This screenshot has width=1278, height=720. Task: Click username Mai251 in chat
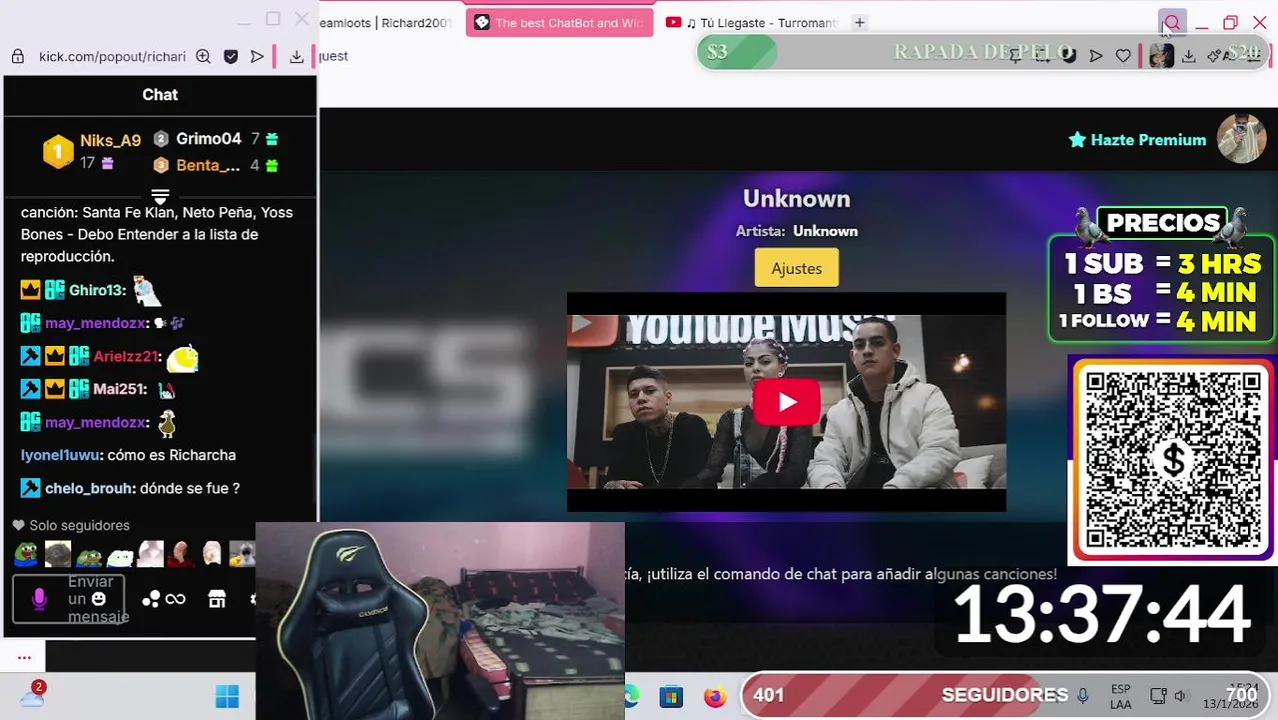[119, 389]
